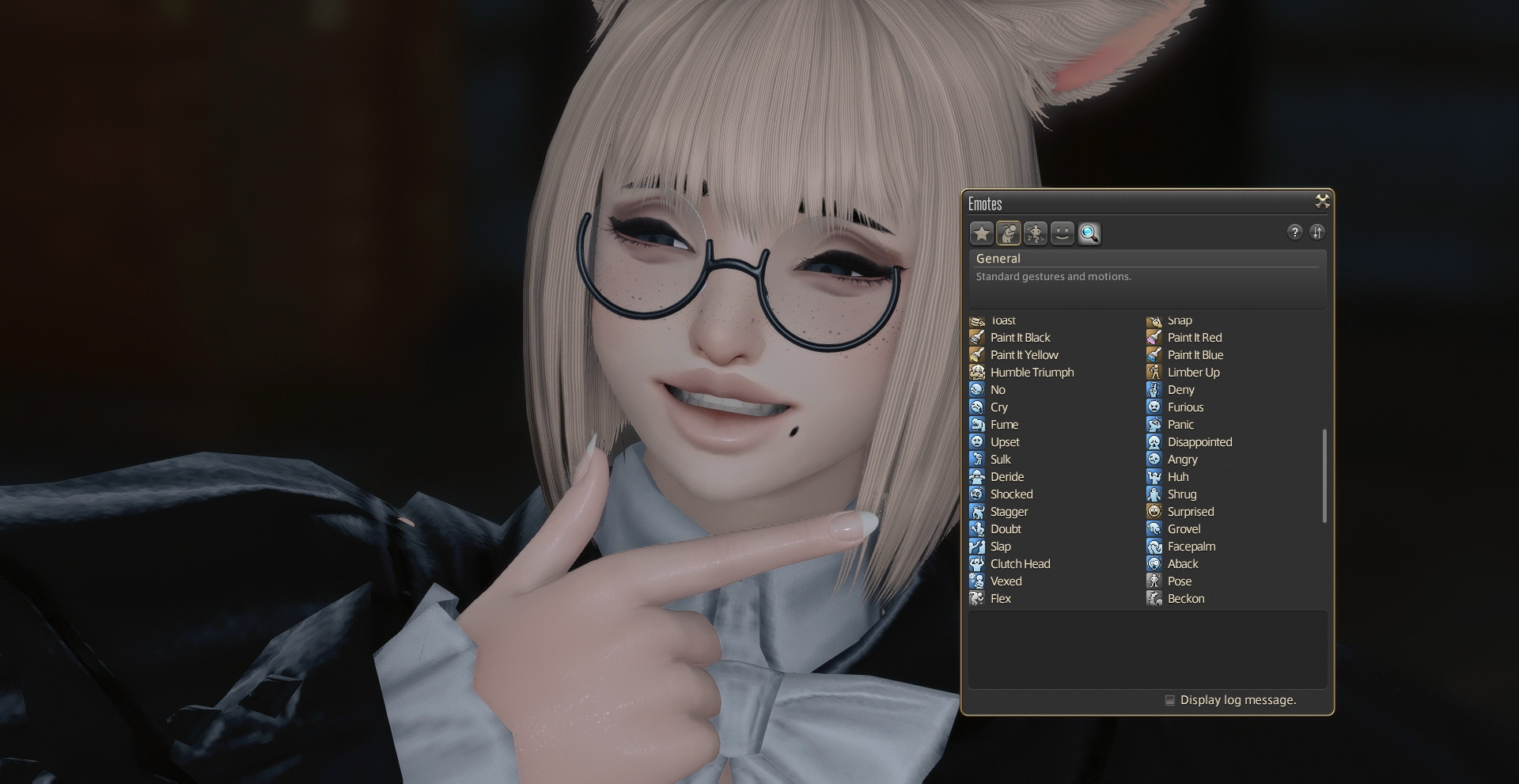Open emote search with magnifying glass
The image size is (1519, 784).
click(x=1089, y=233)
